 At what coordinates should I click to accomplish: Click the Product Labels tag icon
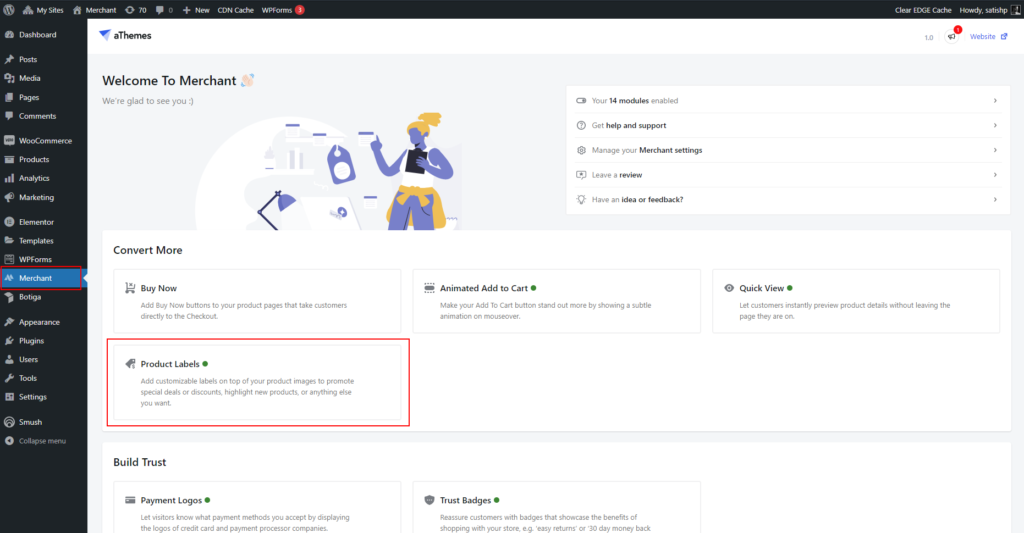click(x=130, y=364)
